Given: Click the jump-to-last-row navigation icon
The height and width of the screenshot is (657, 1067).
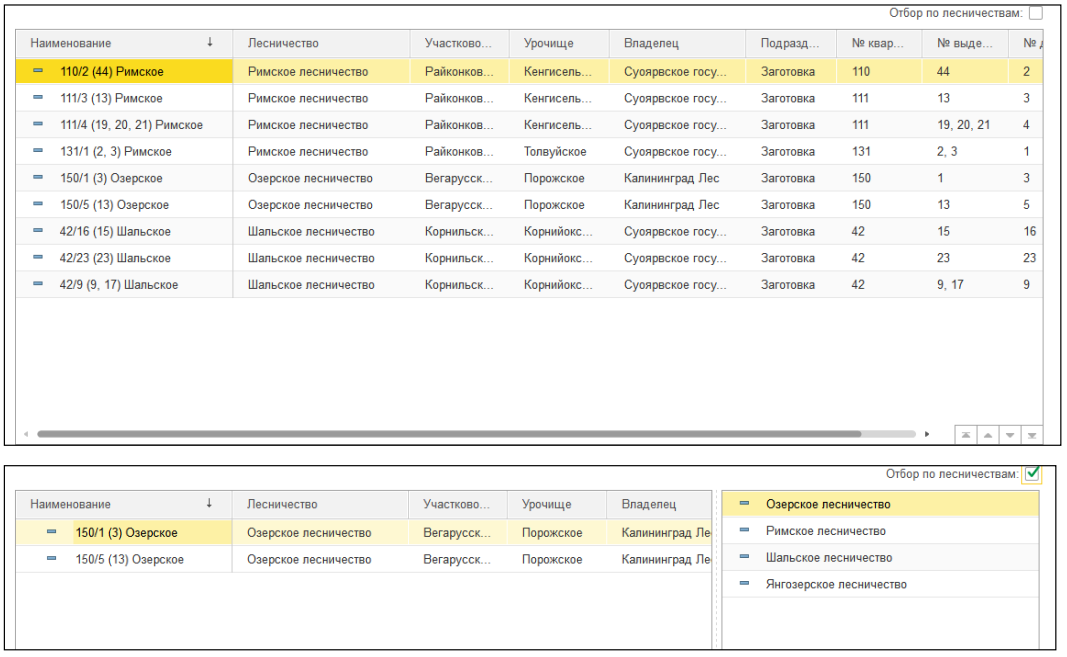Looking at the screenshot, I should coord(1032,435).
